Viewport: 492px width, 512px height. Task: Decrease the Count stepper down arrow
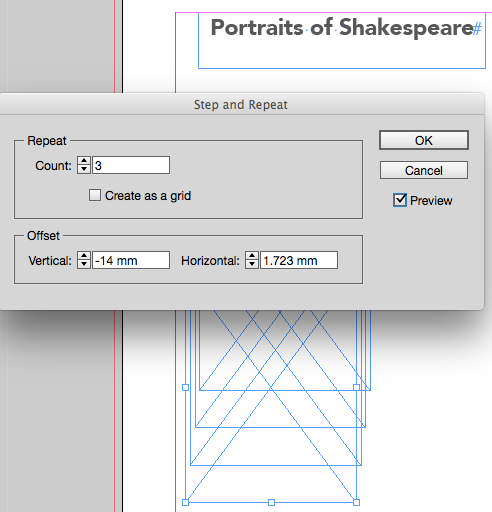click(84, 169)
